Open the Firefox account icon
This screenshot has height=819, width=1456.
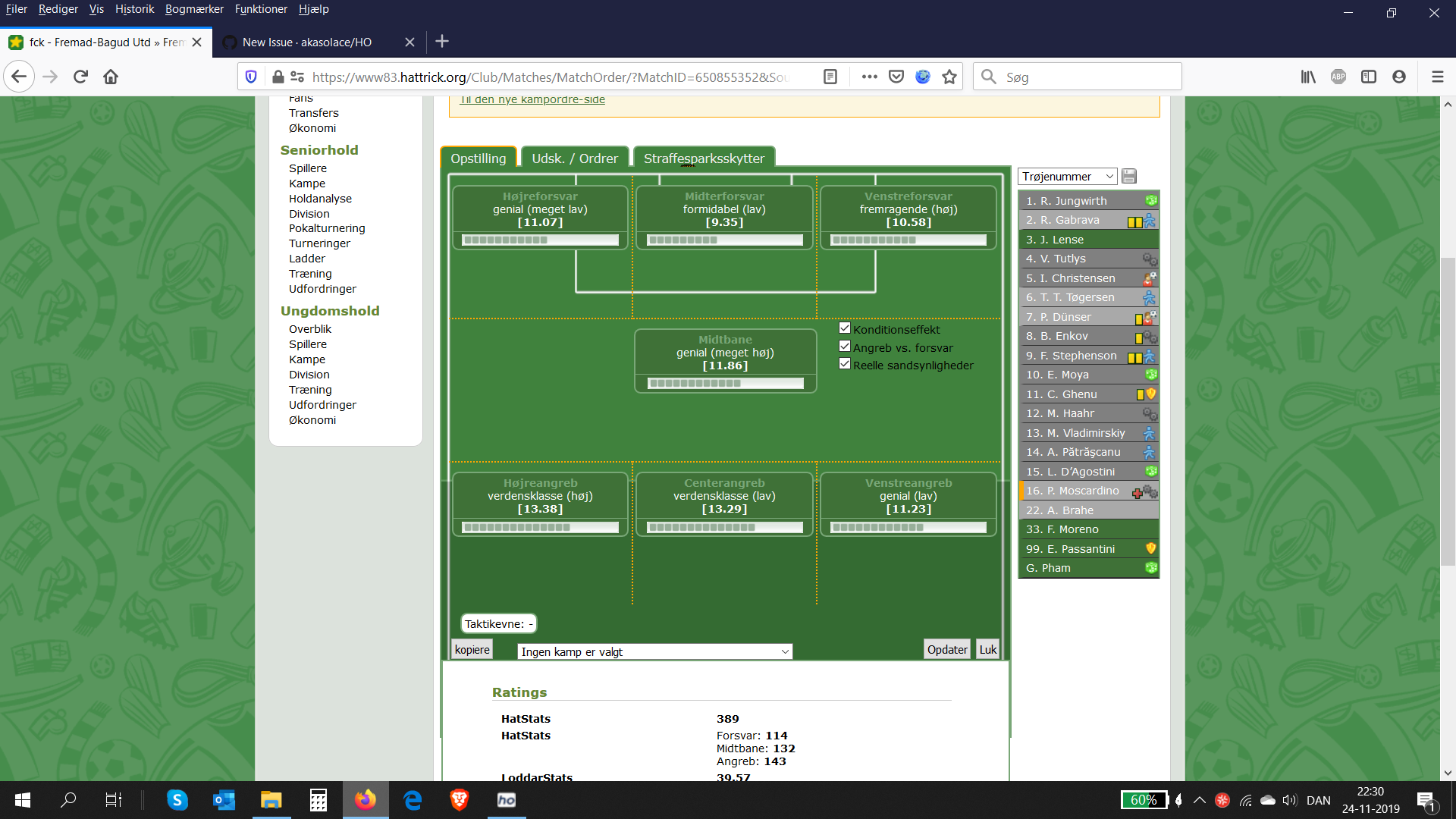click(x=1399, y=77)
